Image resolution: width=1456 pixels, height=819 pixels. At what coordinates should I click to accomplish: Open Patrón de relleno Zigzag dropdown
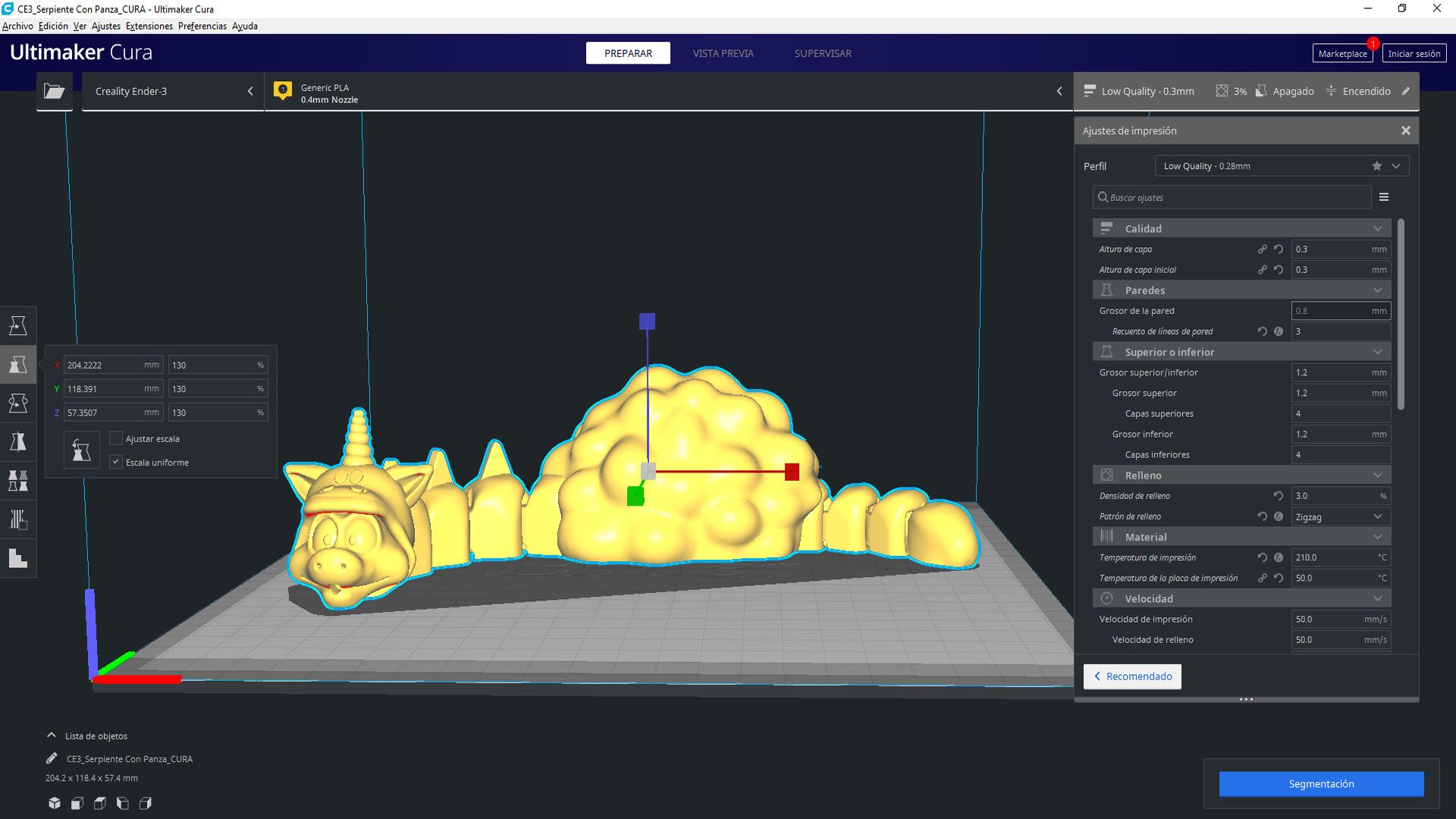coord(1341,516)
